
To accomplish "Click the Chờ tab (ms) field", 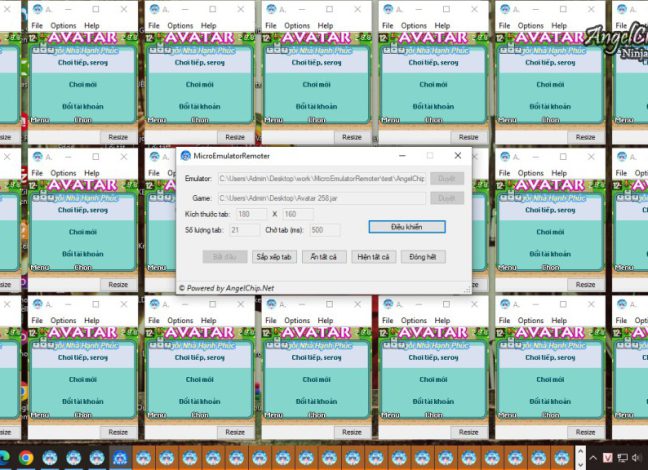I will 324,230.
